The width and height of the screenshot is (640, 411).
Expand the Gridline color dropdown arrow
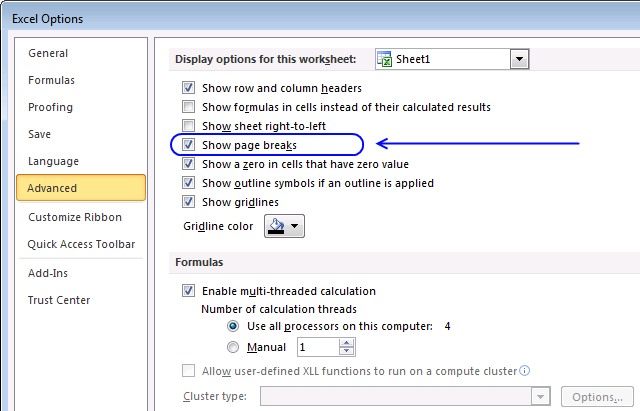coord(295,227)
